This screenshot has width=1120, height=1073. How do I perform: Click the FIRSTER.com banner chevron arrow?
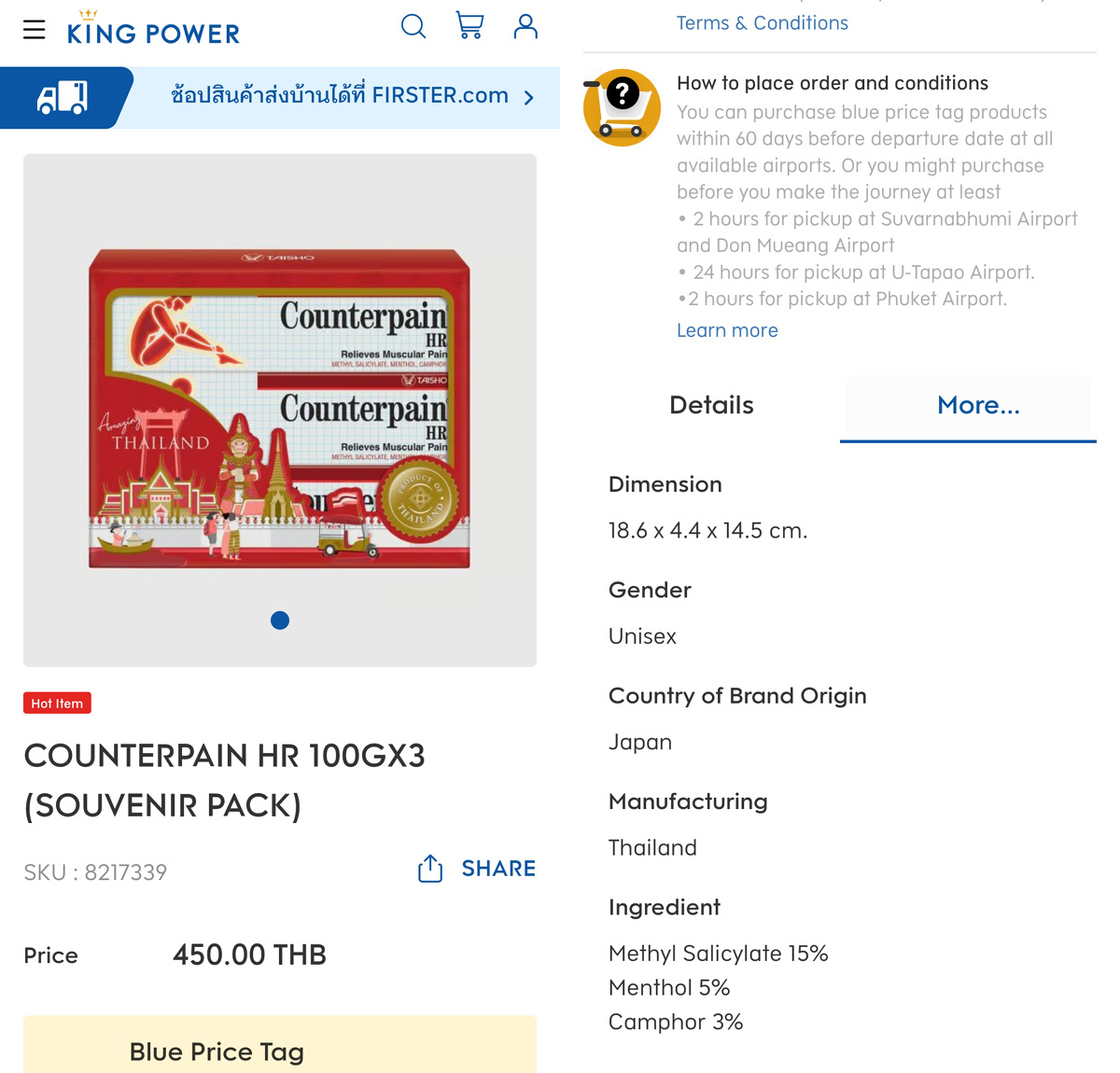pyautogui.click(x=529, y=97)
